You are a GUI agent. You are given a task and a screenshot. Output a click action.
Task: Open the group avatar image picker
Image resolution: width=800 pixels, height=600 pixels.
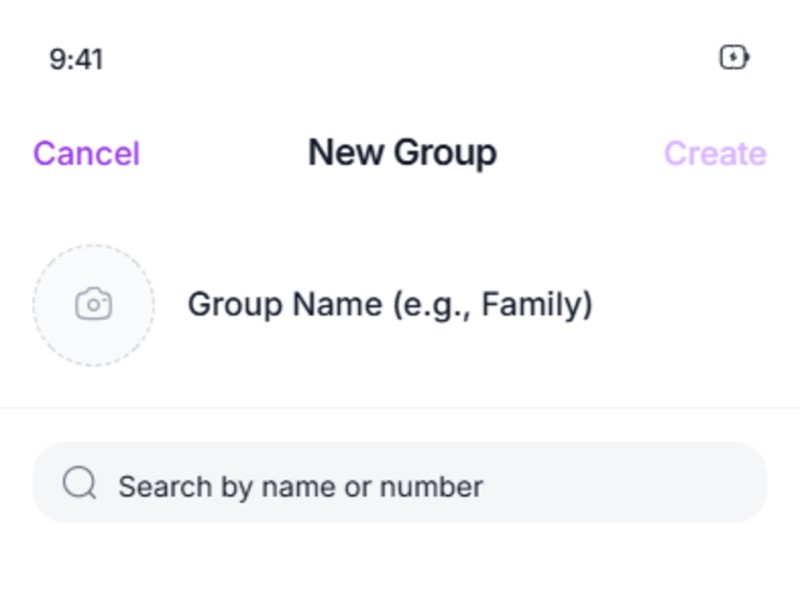click(x=93, y=304)
